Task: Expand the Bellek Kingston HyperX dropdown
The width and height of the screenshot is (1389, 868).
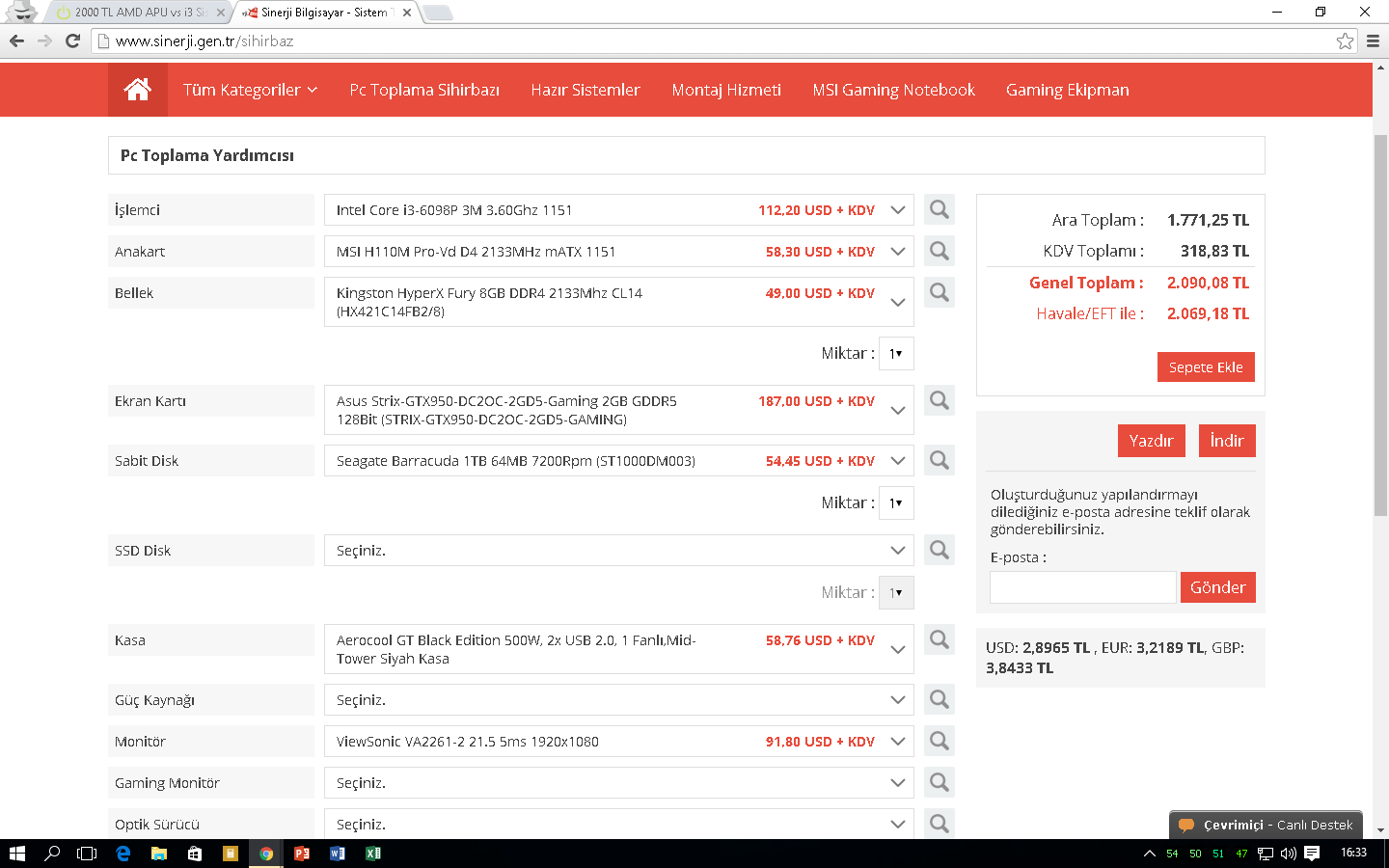Action: (x=618, y=302)
